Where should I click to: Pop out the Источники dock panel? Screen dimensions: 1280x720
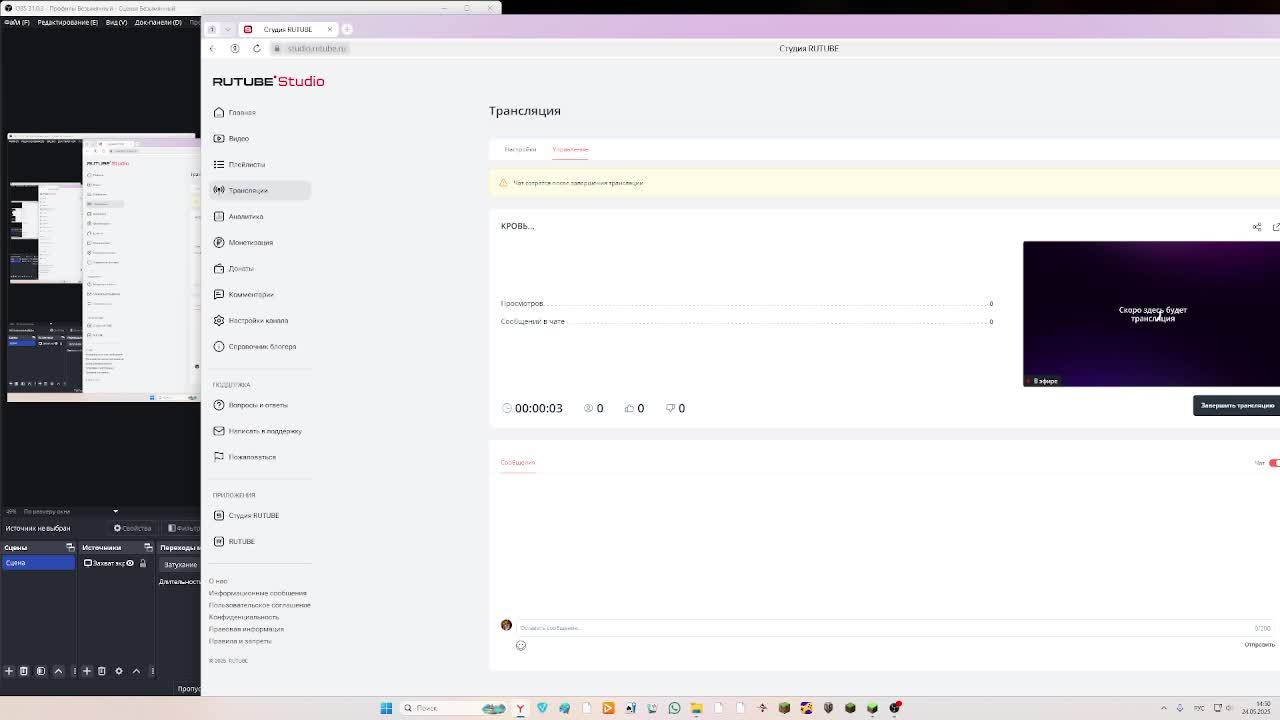click(x=148, y=547)
